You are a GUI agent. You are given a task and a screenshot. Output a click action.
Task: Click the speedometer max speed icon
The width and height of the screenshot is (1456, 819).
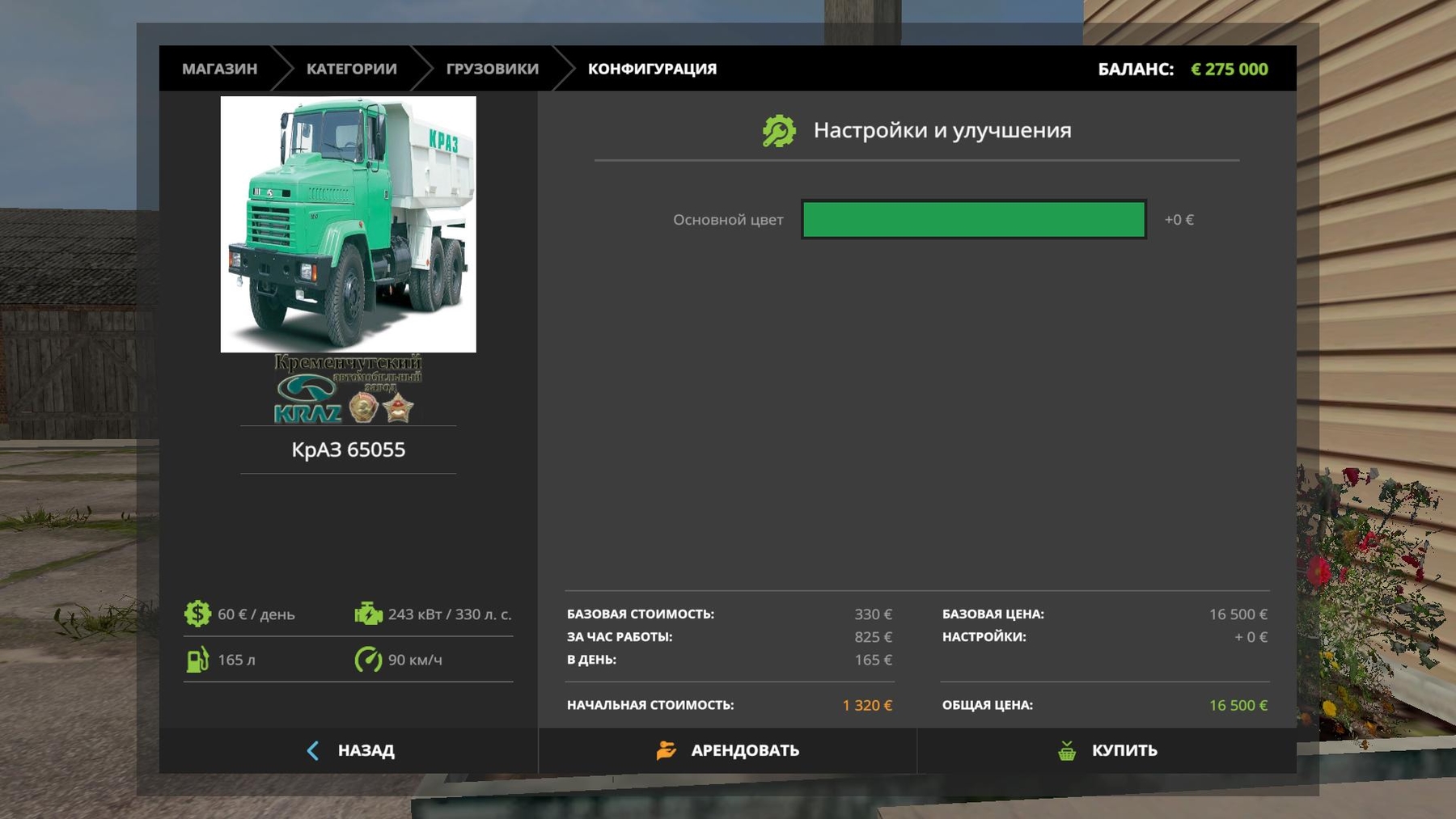point(368,660)
